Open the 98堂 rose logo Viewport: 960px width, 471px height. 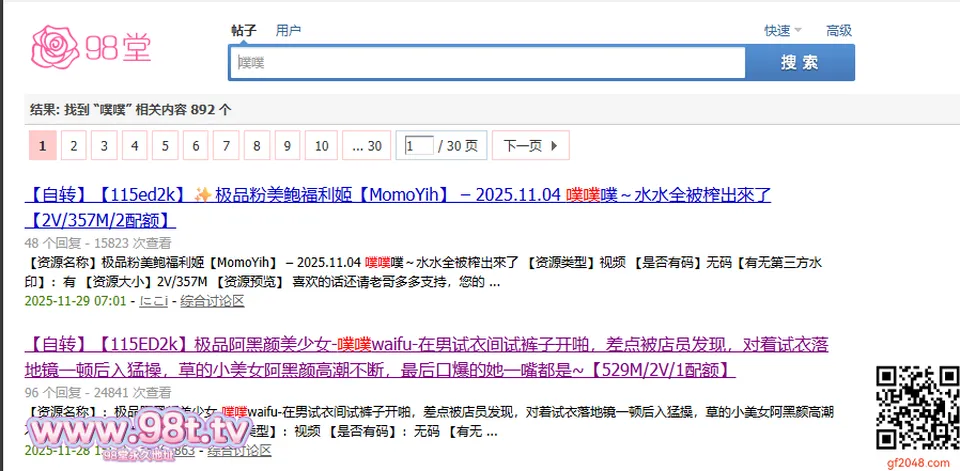(91, 47)
